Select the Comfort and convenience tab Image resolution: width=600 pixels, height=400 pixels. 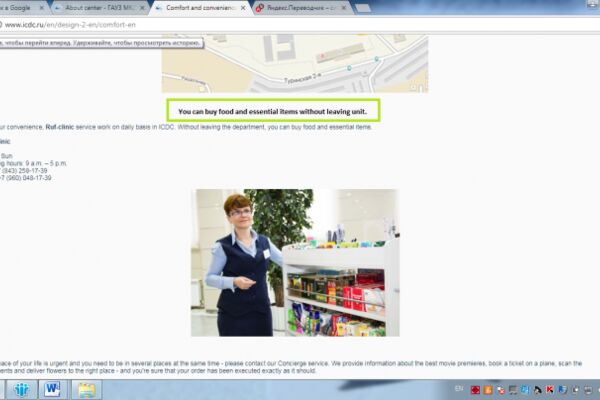(x=201, y=8)
